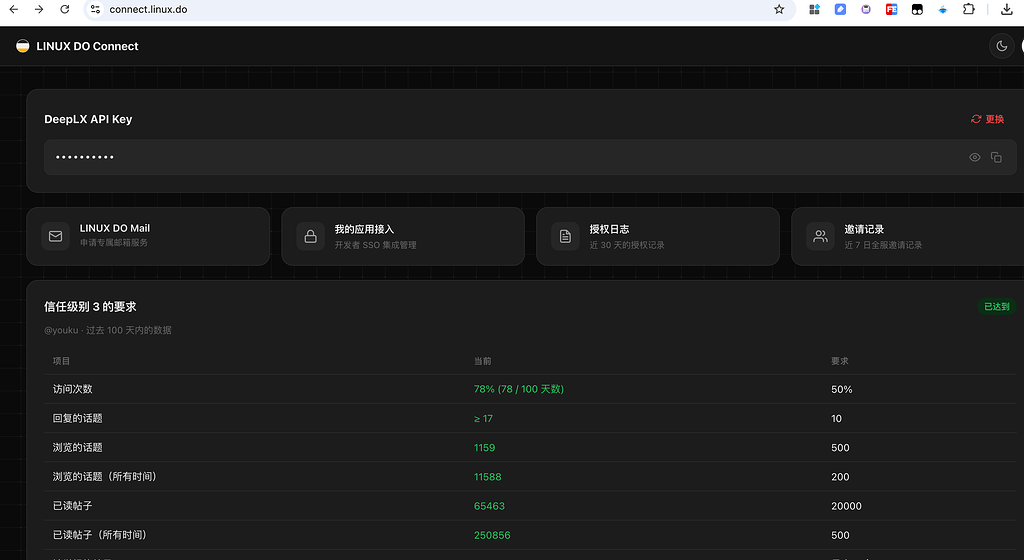Click the value 65463
The height and width of the screenshot is (560, 1024).
click(489, 506)
